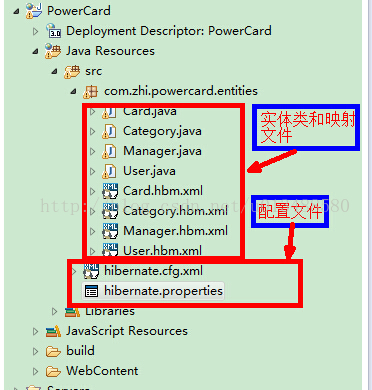Expand the build folder
Screen dimensions: 372x390
[x=35, y=351]
